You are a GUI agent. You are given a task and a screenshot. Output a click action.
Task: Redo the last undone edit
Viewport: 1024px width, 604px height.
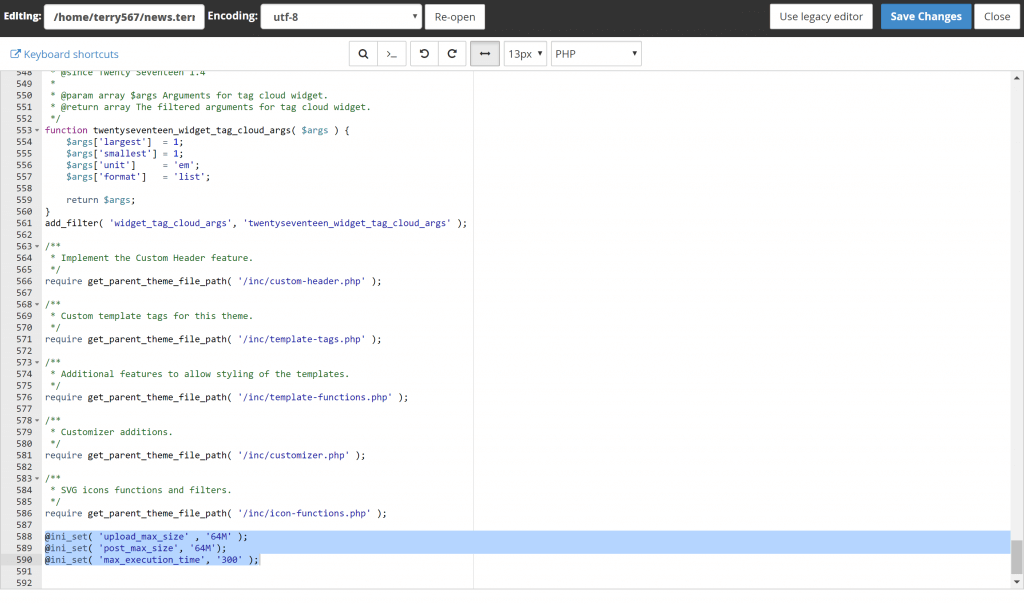[x=452, y=54]
